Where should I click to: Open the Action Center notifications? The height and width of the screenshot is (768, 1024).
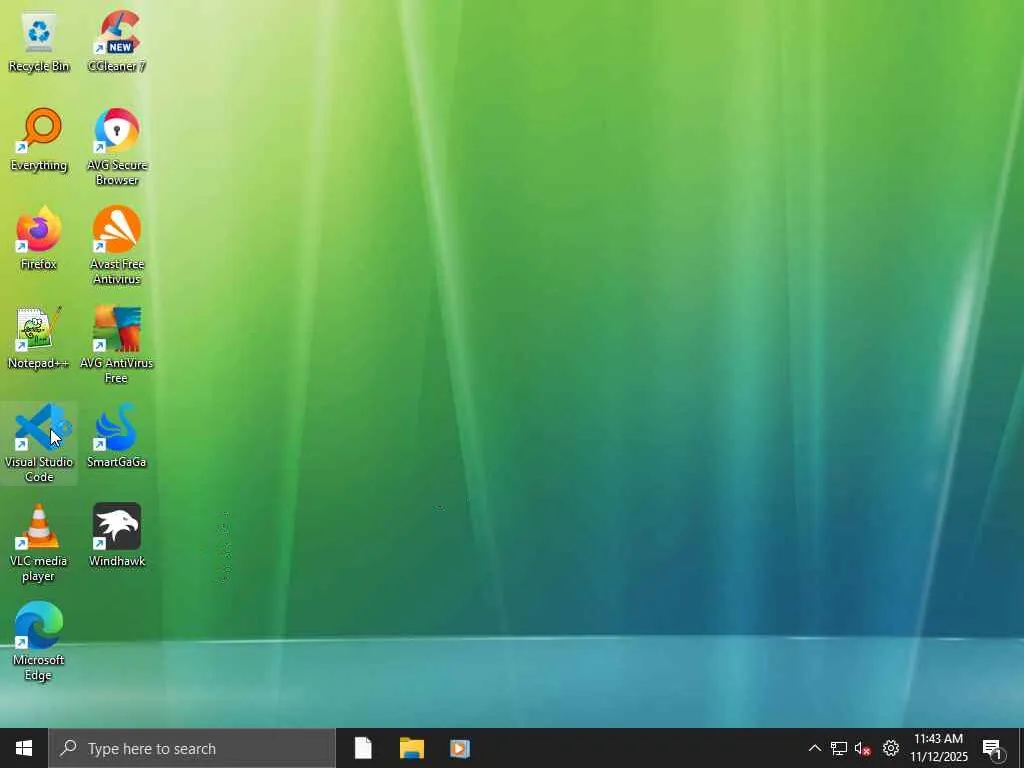(x=993, y=748)
